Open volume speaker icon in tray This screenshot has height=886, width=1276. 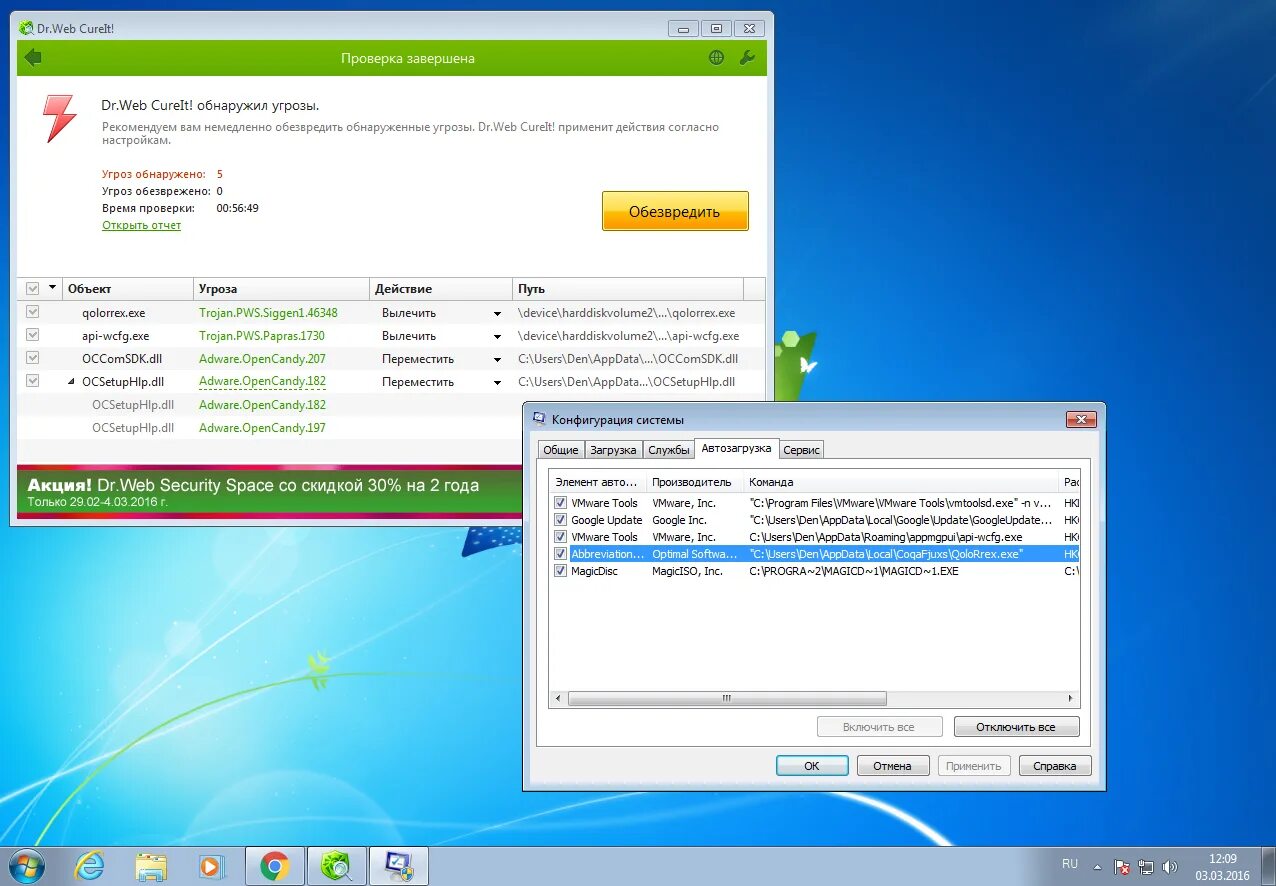pos(1169,867)
